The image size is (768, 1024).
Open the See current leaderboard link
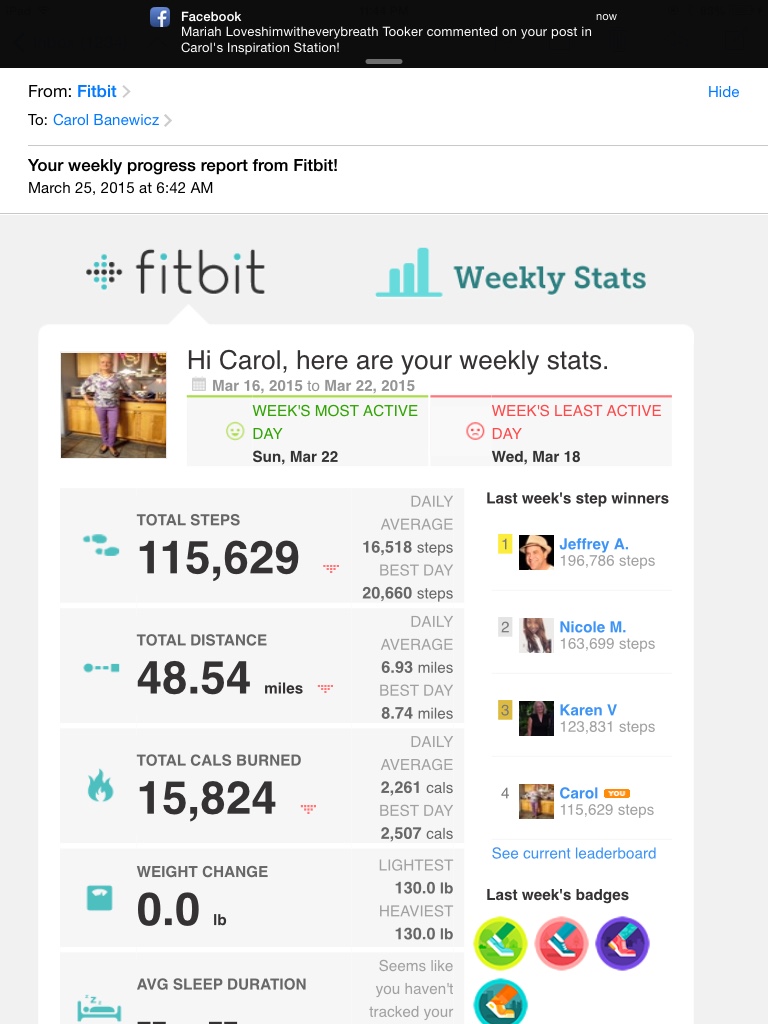[x=574, y=853]
